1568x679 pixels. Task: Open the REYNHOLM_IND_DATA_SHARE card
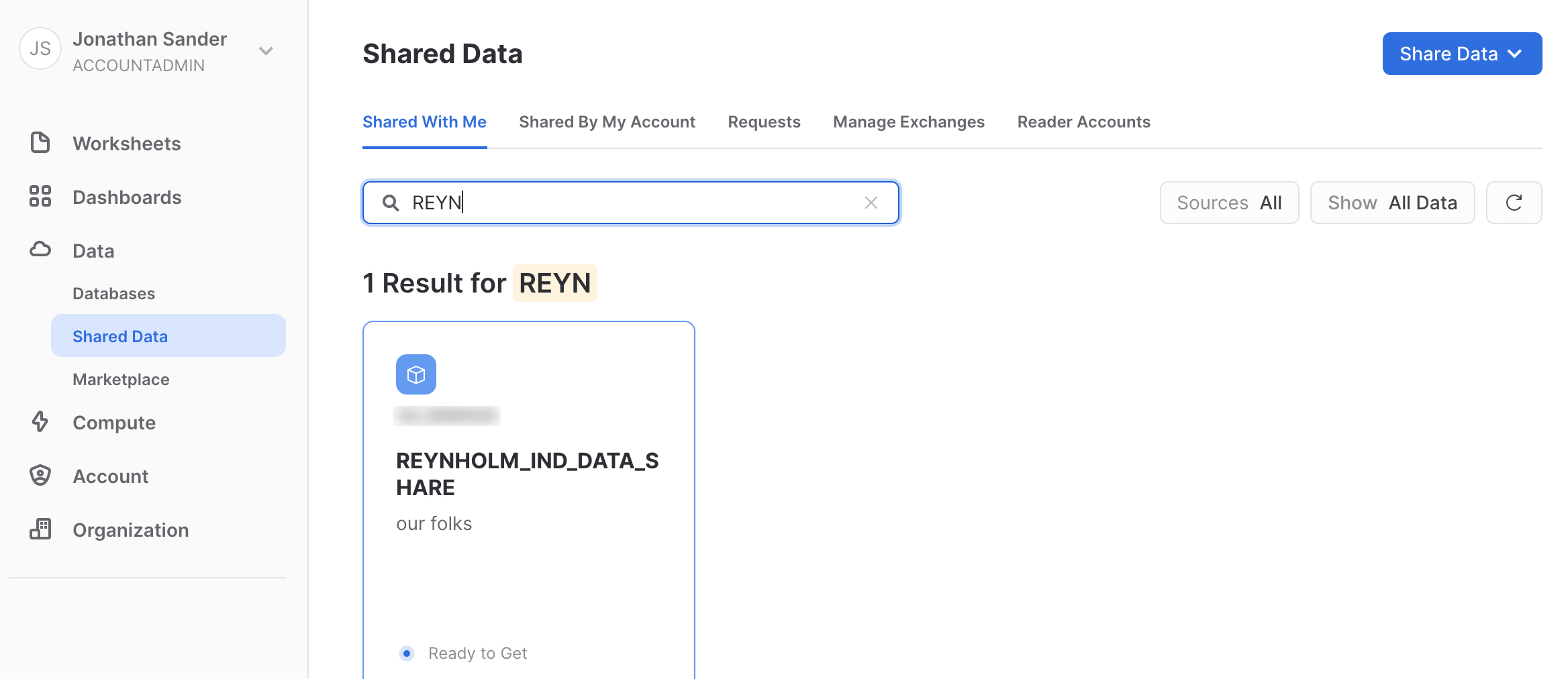[528, 474]
